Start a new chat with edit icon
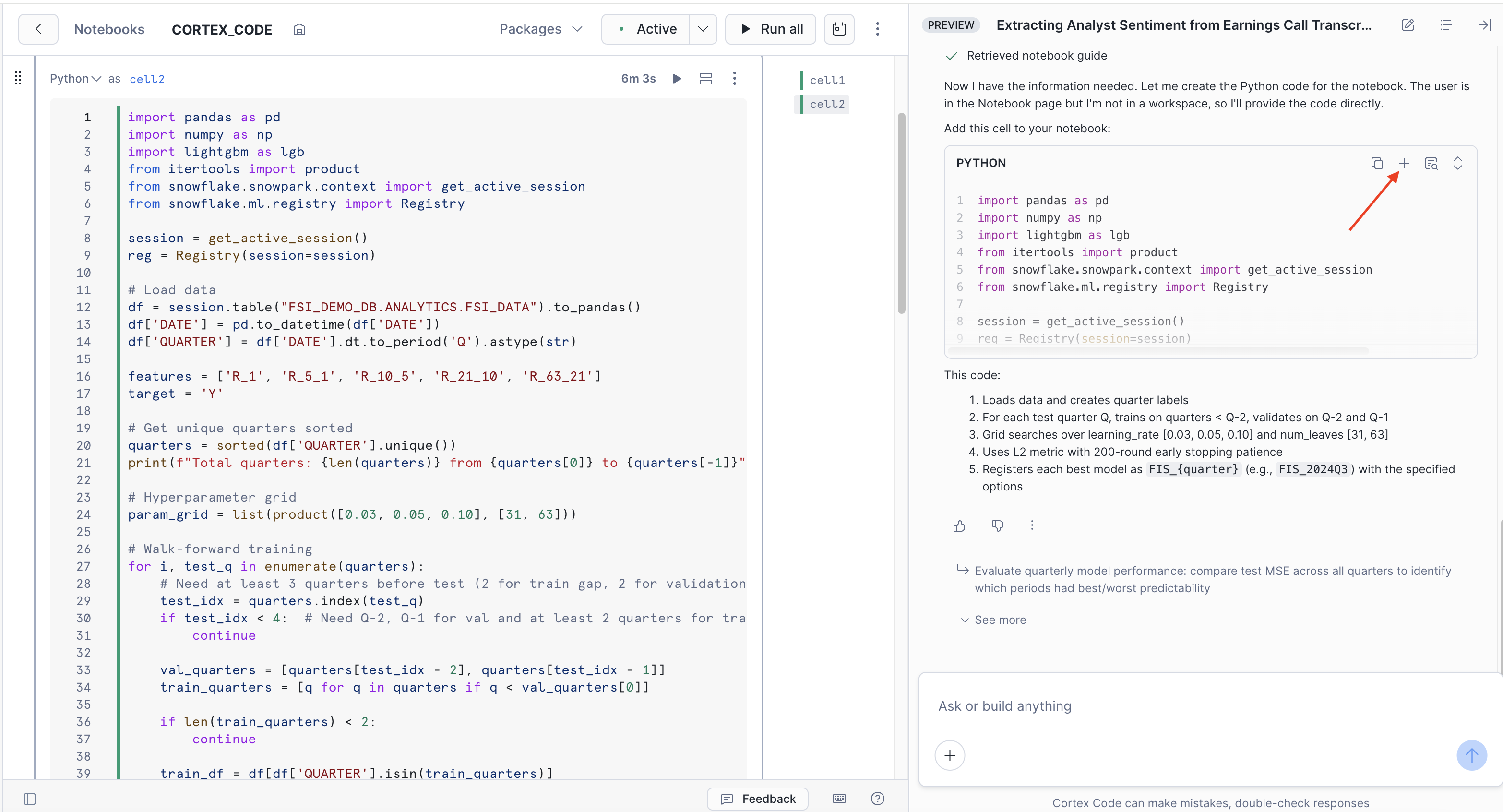 tap(1408, 25)
